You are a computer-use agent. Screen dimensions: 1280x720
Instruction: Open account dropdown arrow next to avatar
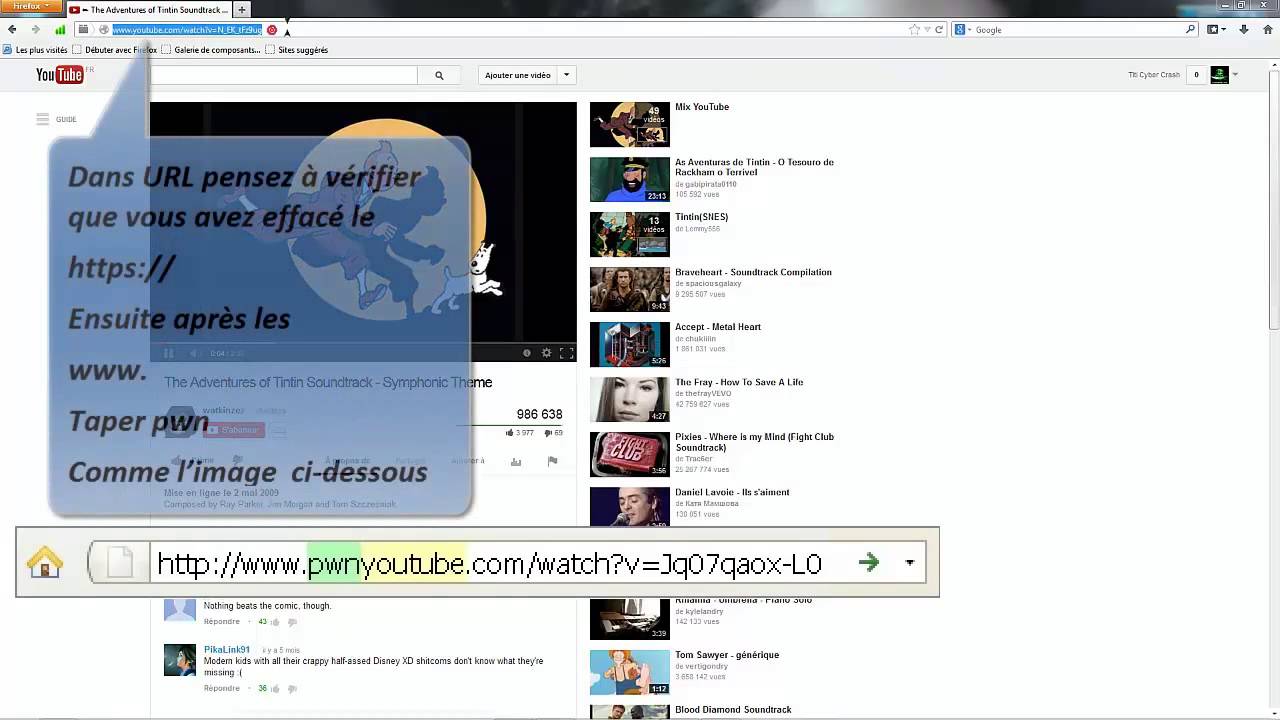click(1235, 75)
